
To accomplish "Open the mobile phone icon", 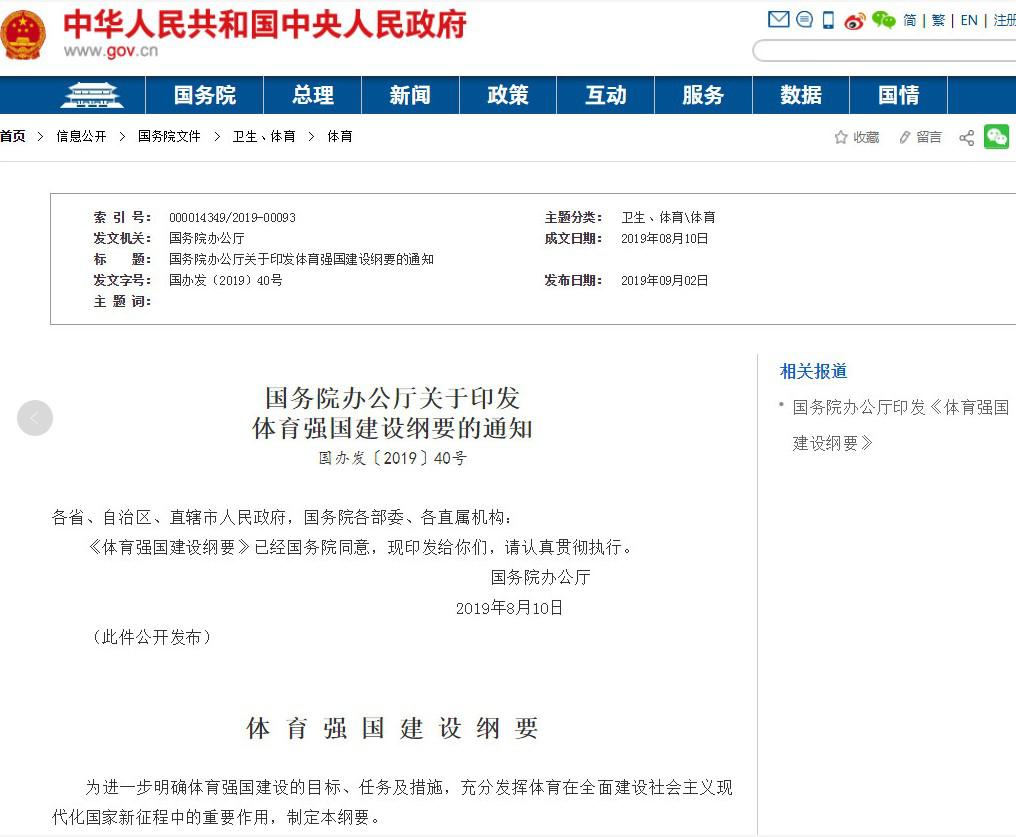I will [x=828, y=20].
